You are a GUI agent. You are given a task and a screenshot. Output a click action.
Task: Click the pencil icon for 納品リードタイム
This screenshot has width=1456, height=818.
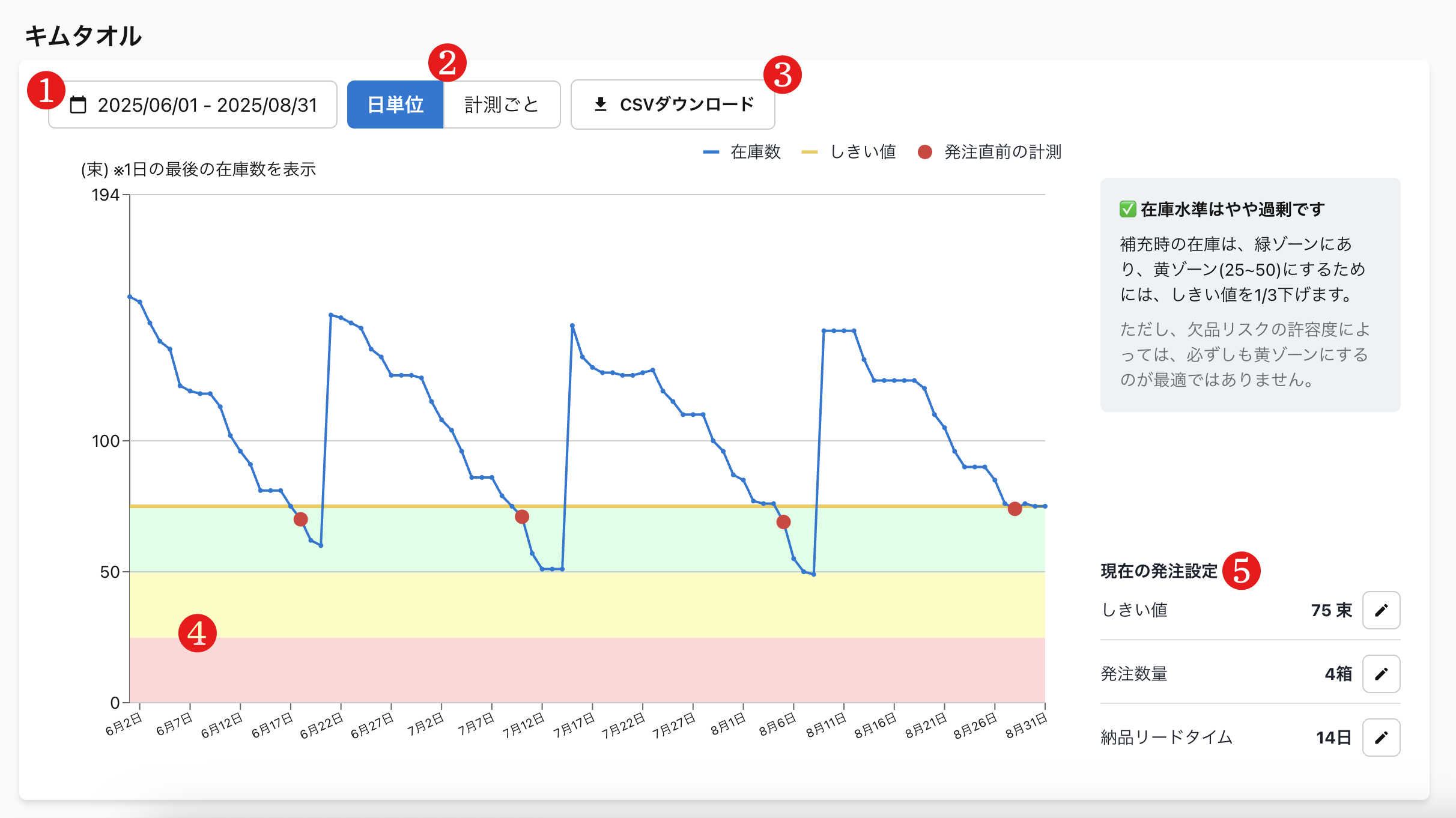1381,738
